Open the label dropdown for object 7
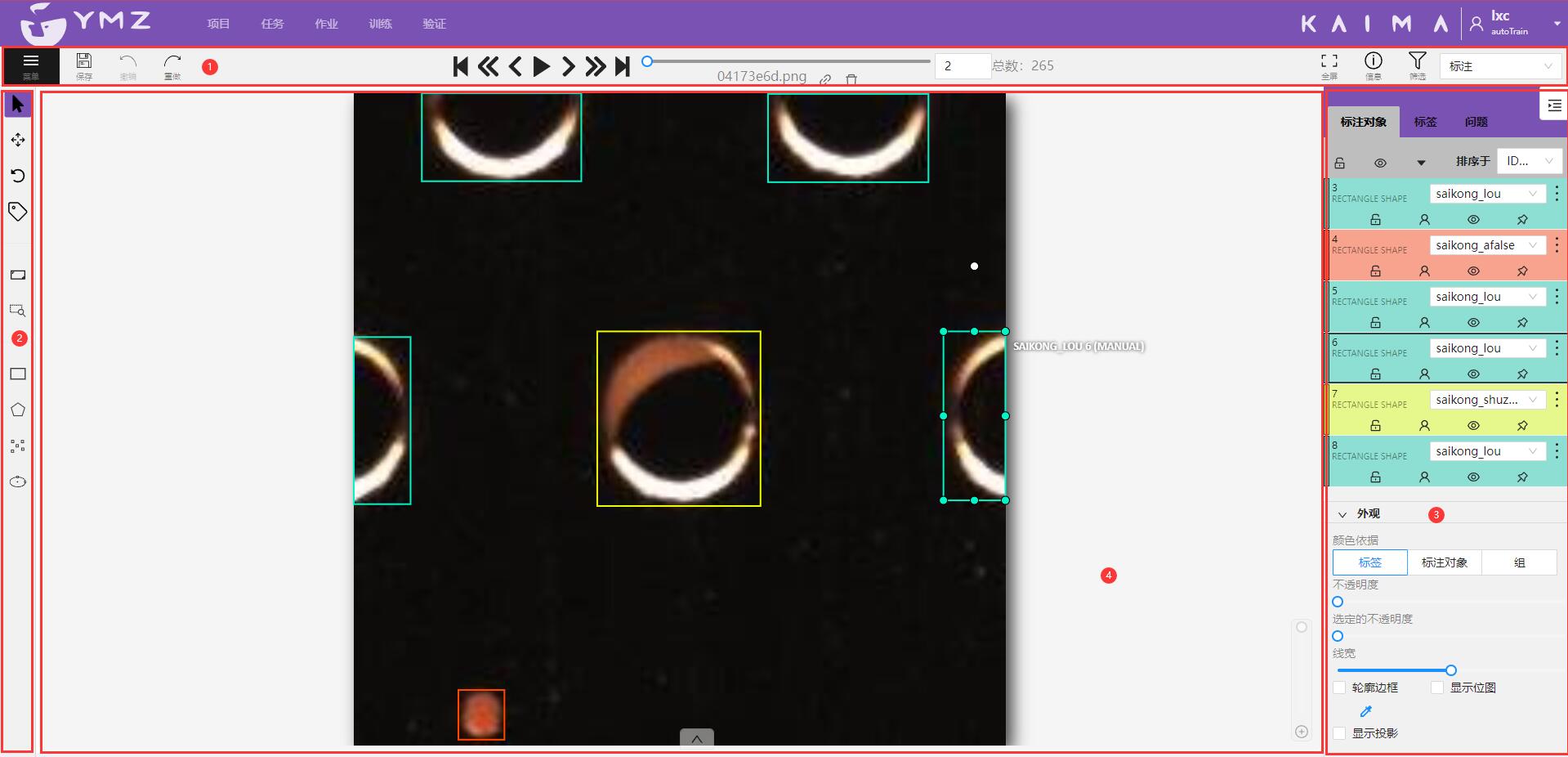 click(1486, 400)
